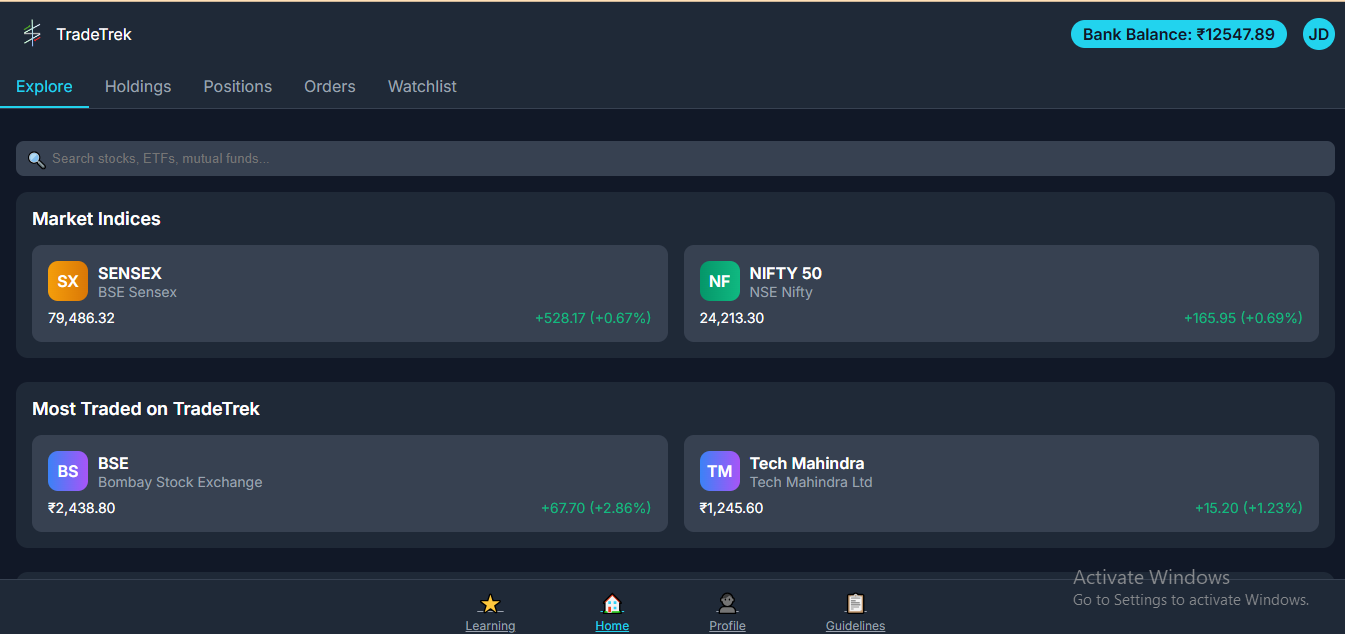The image size is (1345, 634).
Task: Go to the Positions tab
Action: (x=238, y=87)
